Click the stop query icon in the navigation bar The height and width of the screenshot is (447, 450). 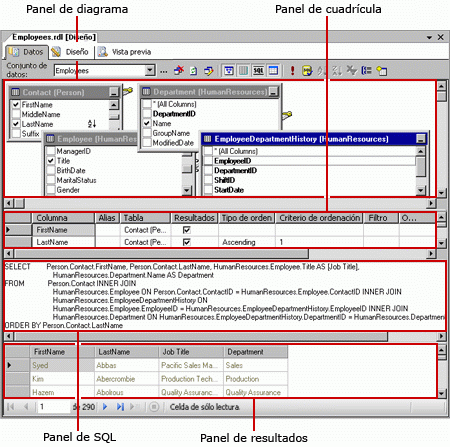(x=154, y=407)
